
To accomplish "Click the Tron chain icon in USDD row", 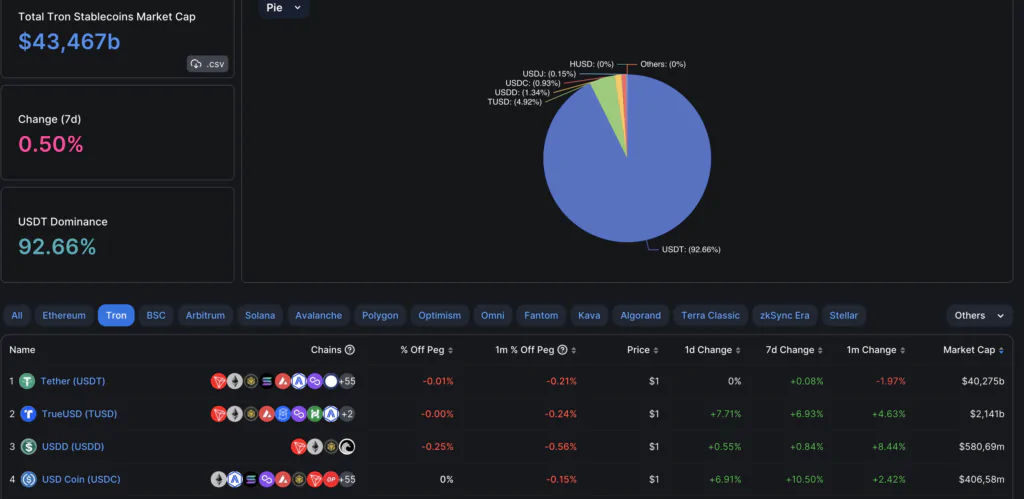I will [x=298, y=447].
